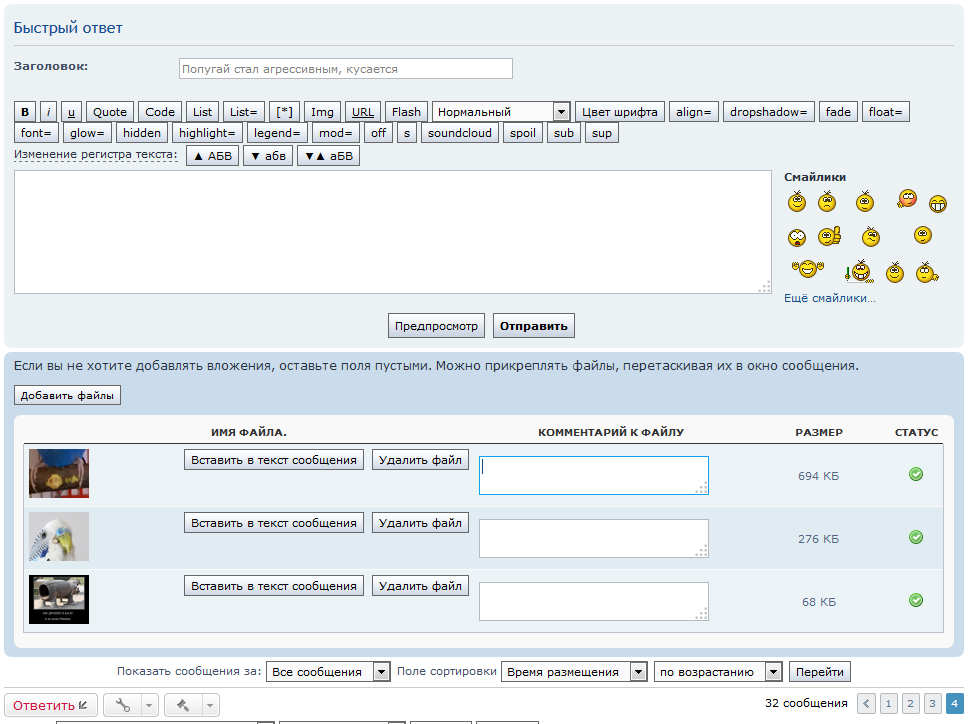Screen dimensions: 969x724
Task: Insert the blushing red-faced smiley
Action: tap(906, 199)
